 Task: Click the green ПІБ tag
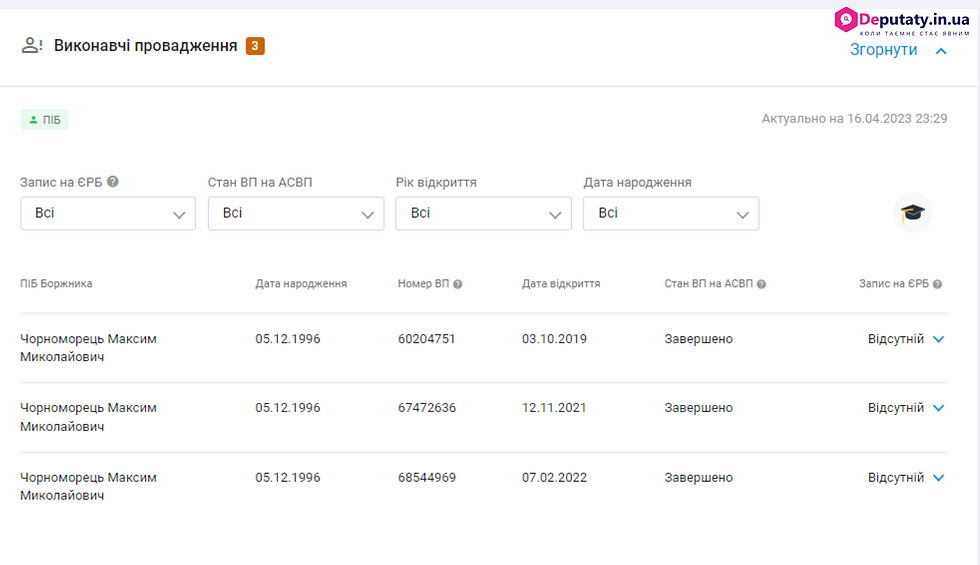point(44,119)
